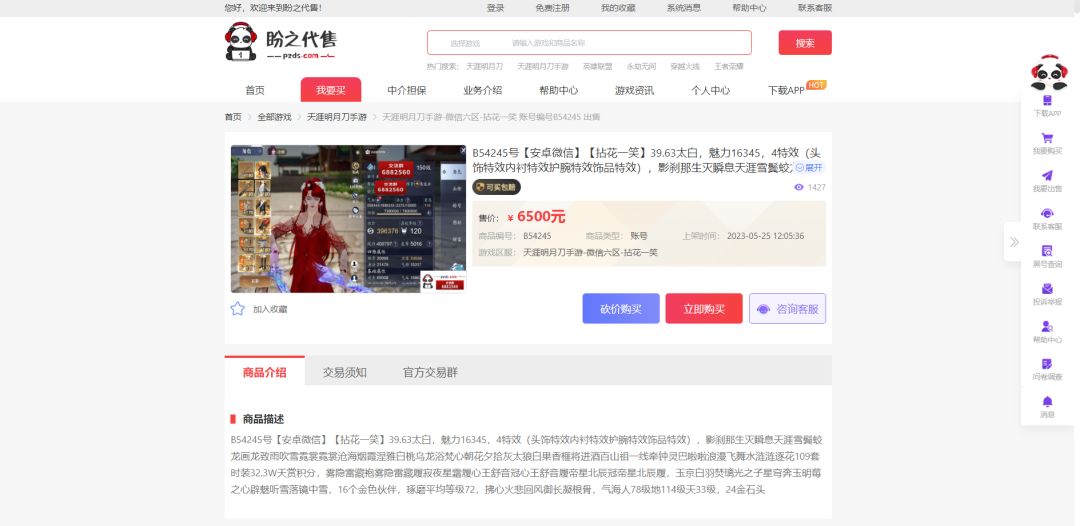1080x526 pixels.
Task: Select the 我要买 nav item
Action: 331,90
